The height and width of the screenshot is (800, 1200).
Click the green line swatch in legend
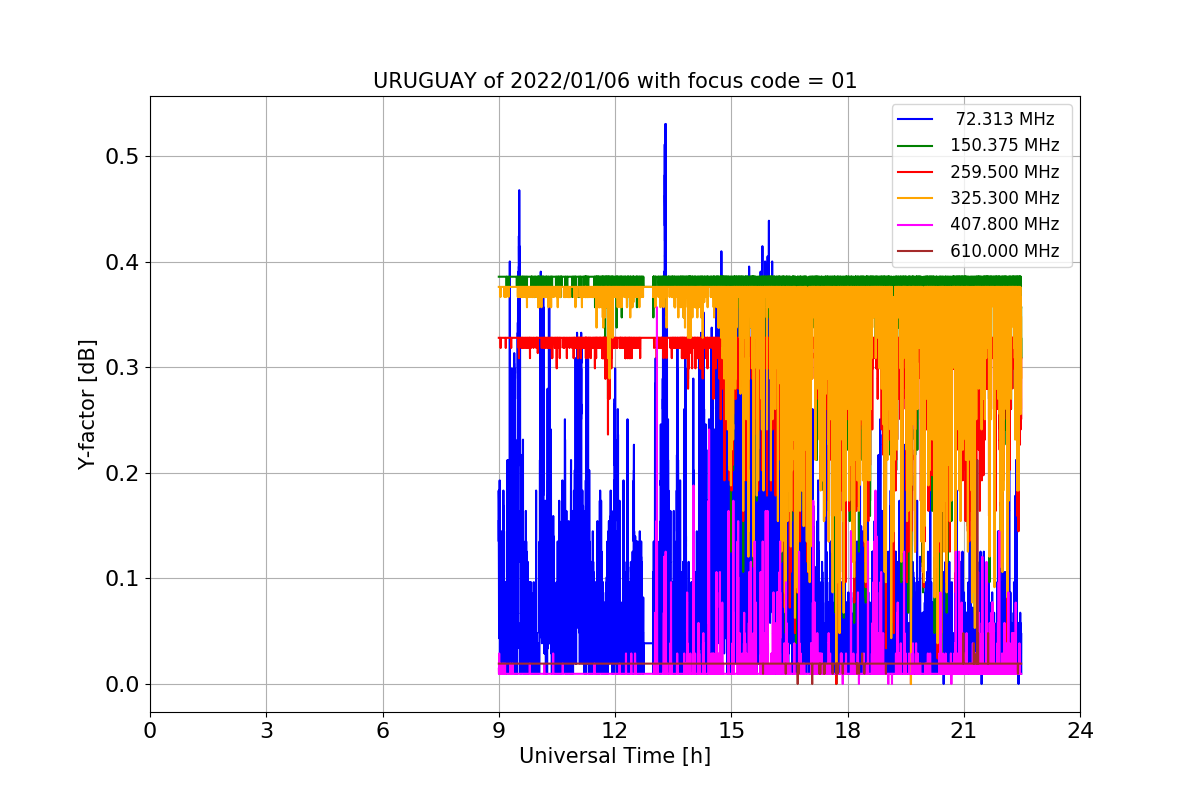pyautogui.click(x=916, y=146)
